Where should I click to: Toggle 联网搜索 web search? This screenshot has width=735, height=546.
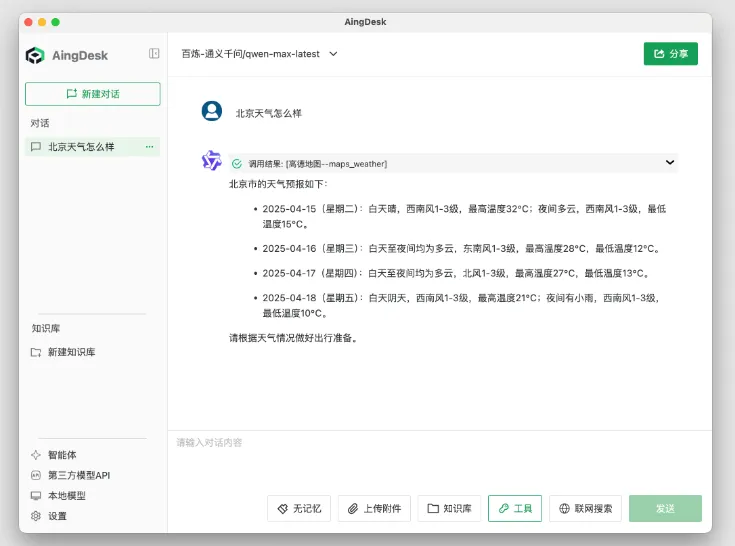585,509
